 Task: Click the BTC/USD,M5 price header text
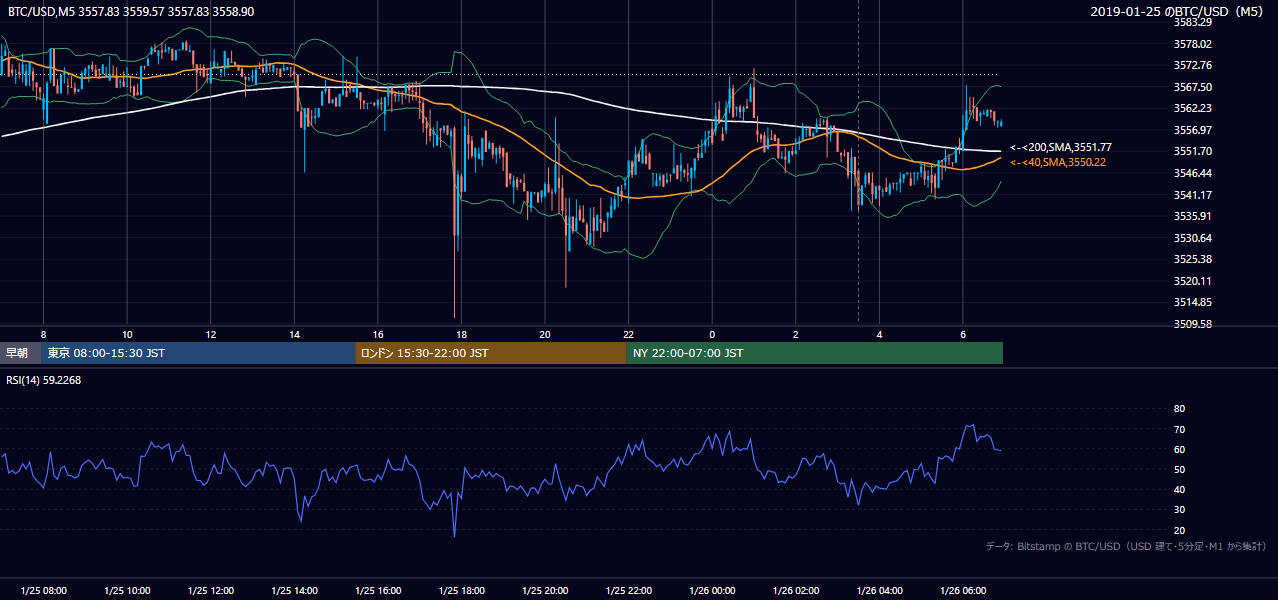(131, 11)
